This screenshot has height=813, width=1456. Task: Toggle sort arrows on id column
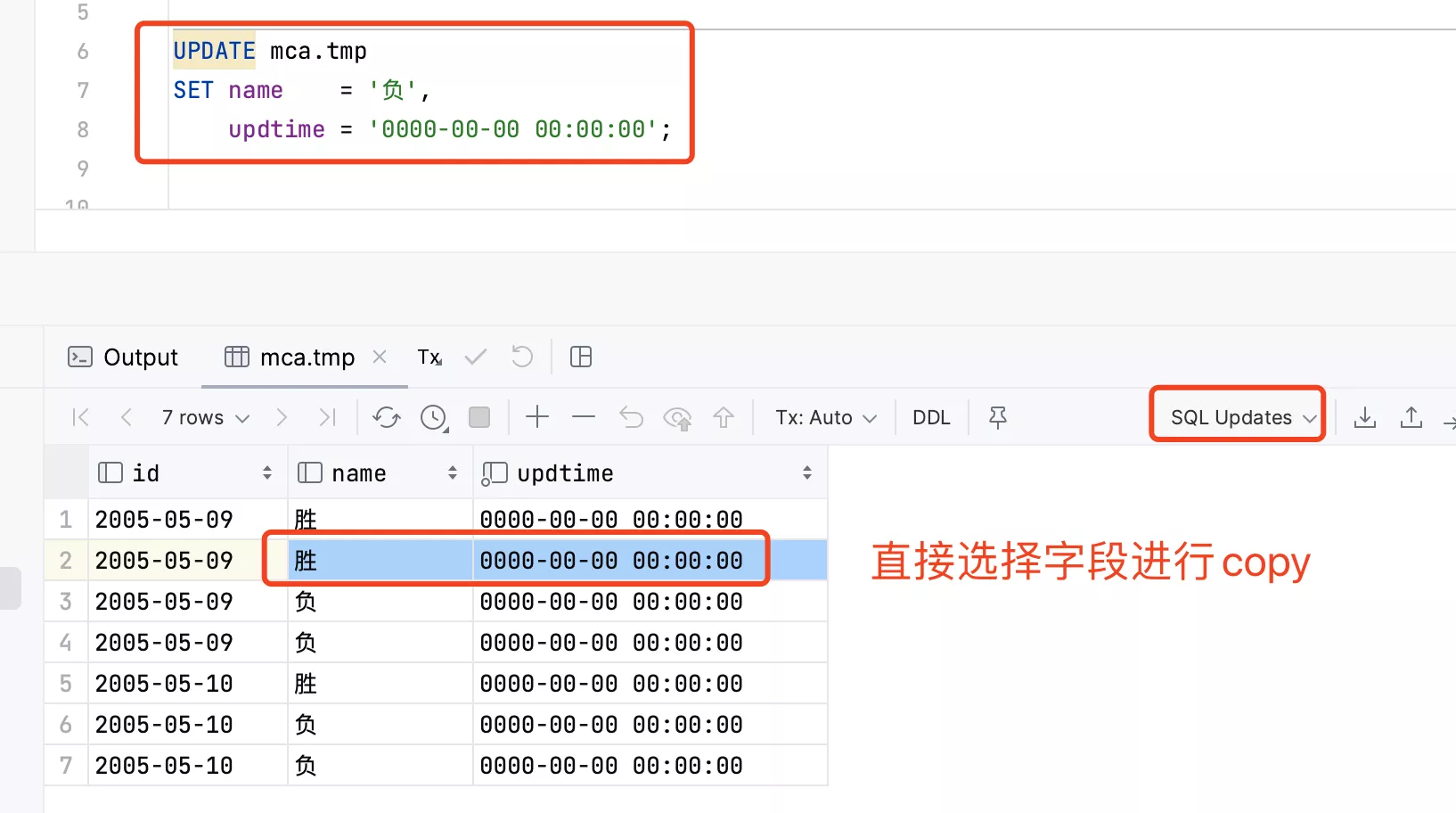[x=267, y=473]
